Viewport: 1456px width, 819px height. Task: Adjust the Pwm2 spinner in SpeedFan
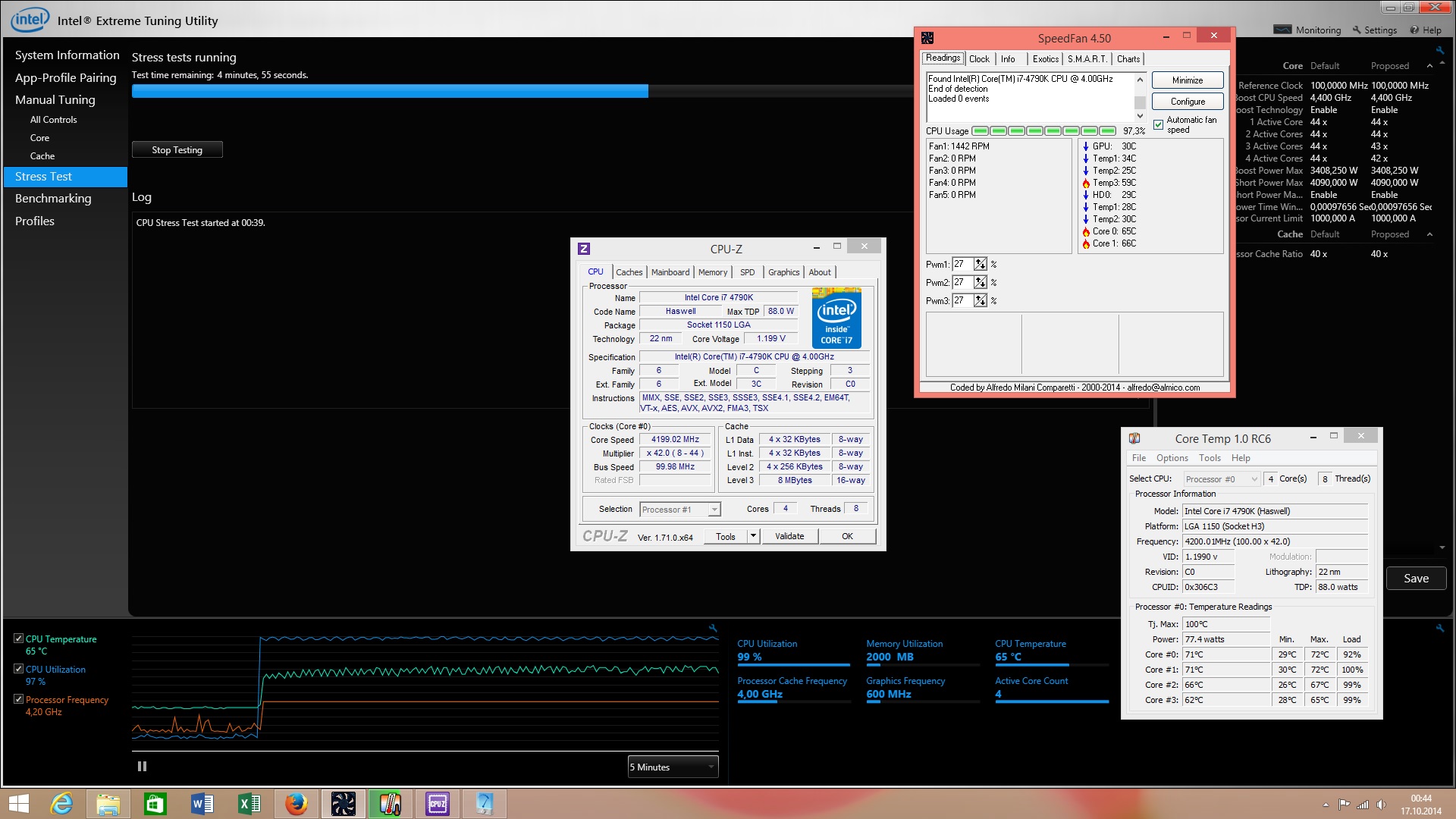click(x=981, y=282)
